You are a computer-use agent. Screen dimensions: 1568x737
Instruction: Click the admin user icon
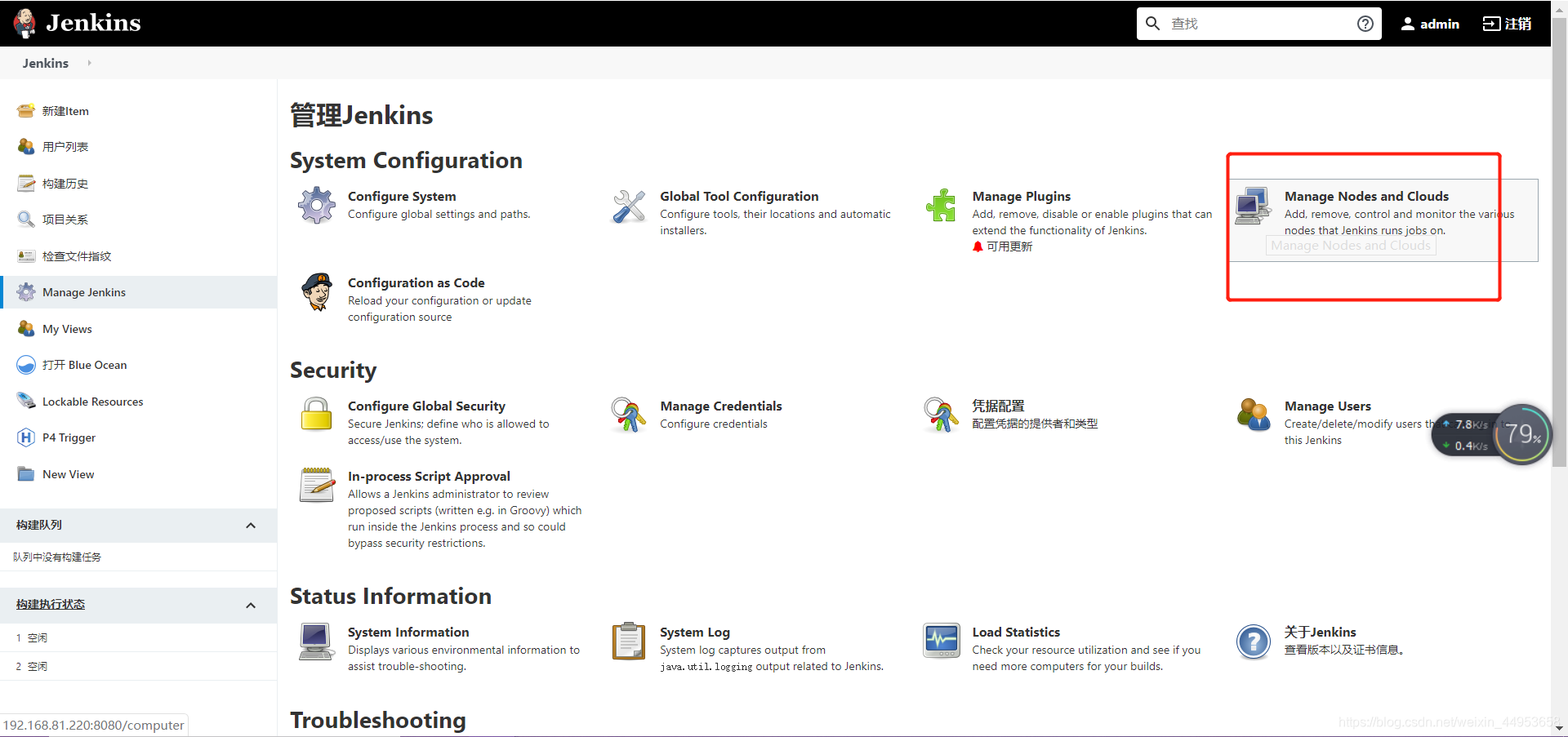pyautogui.click(x=1408, y=24)
